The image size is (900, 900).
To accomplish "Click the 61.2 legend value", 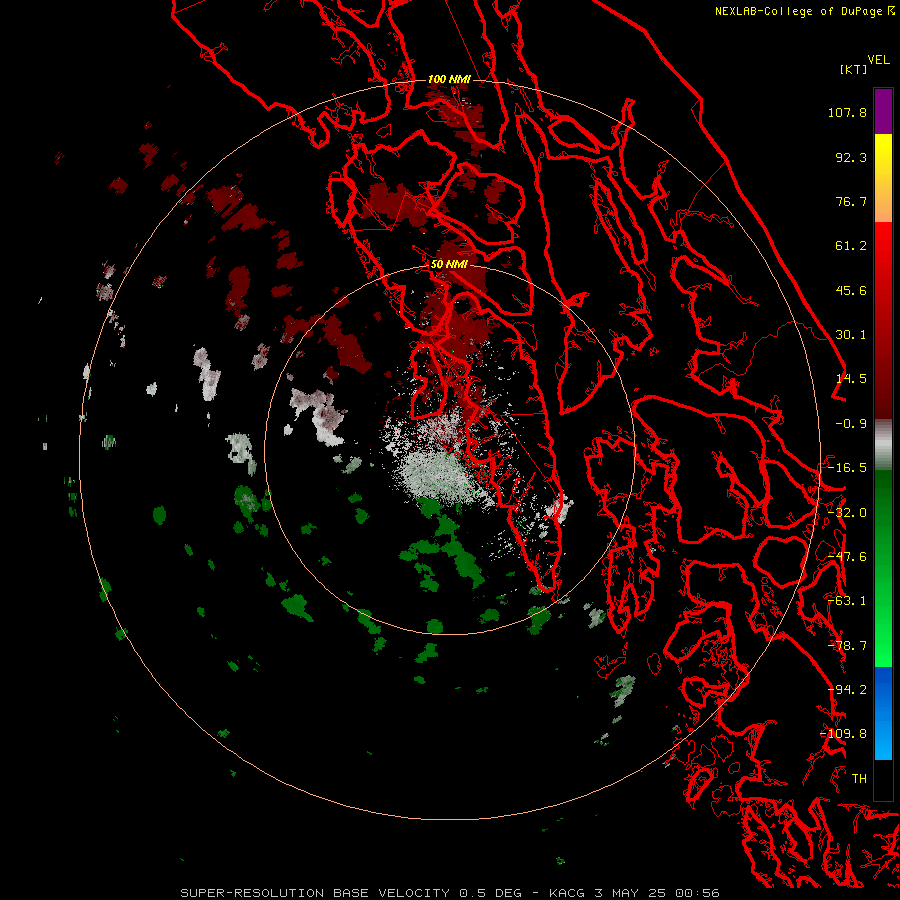I will click(851, 246).
